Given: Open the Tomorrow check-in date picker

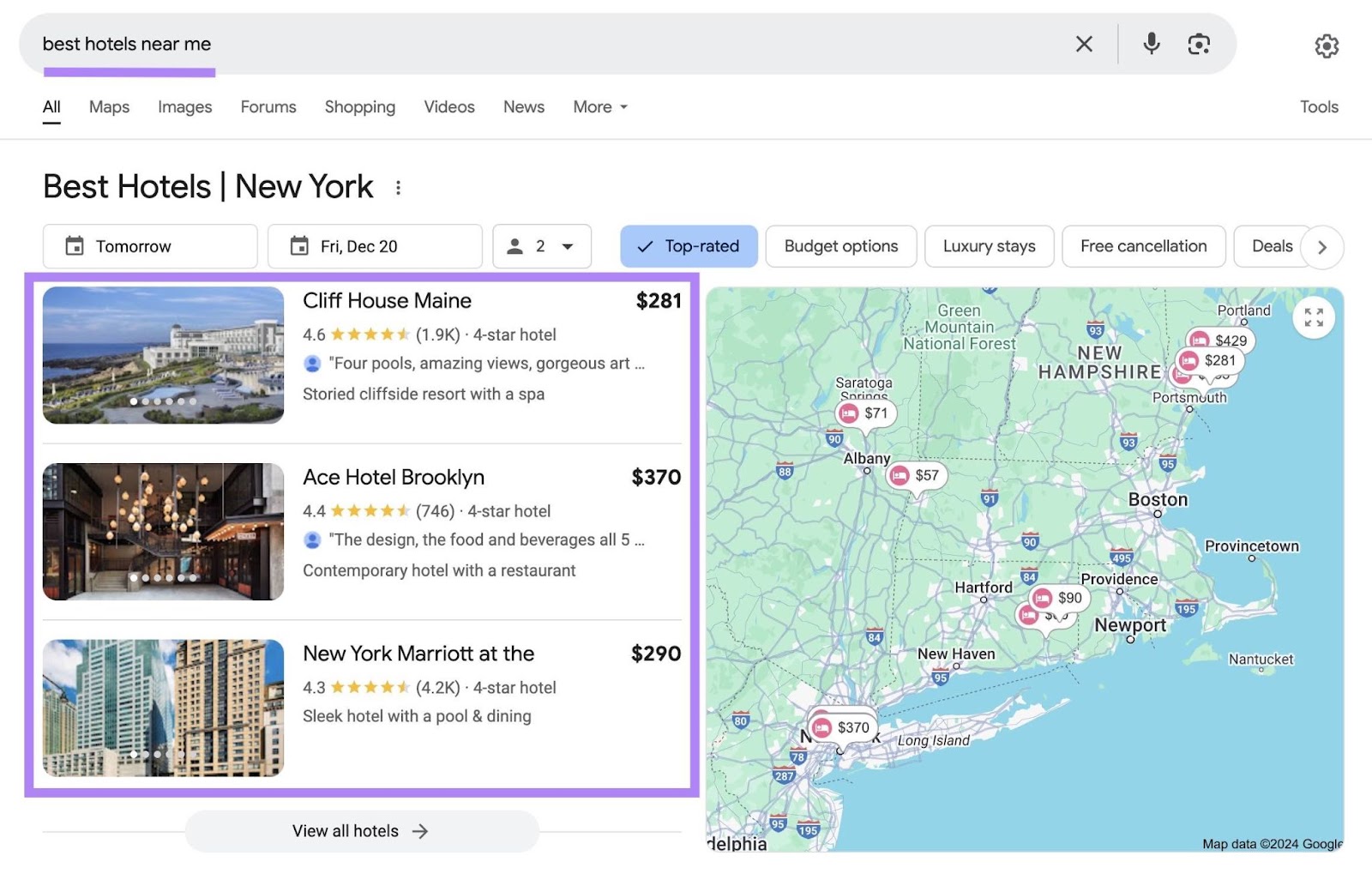Looking at the screenshot, I should [150, 246].
